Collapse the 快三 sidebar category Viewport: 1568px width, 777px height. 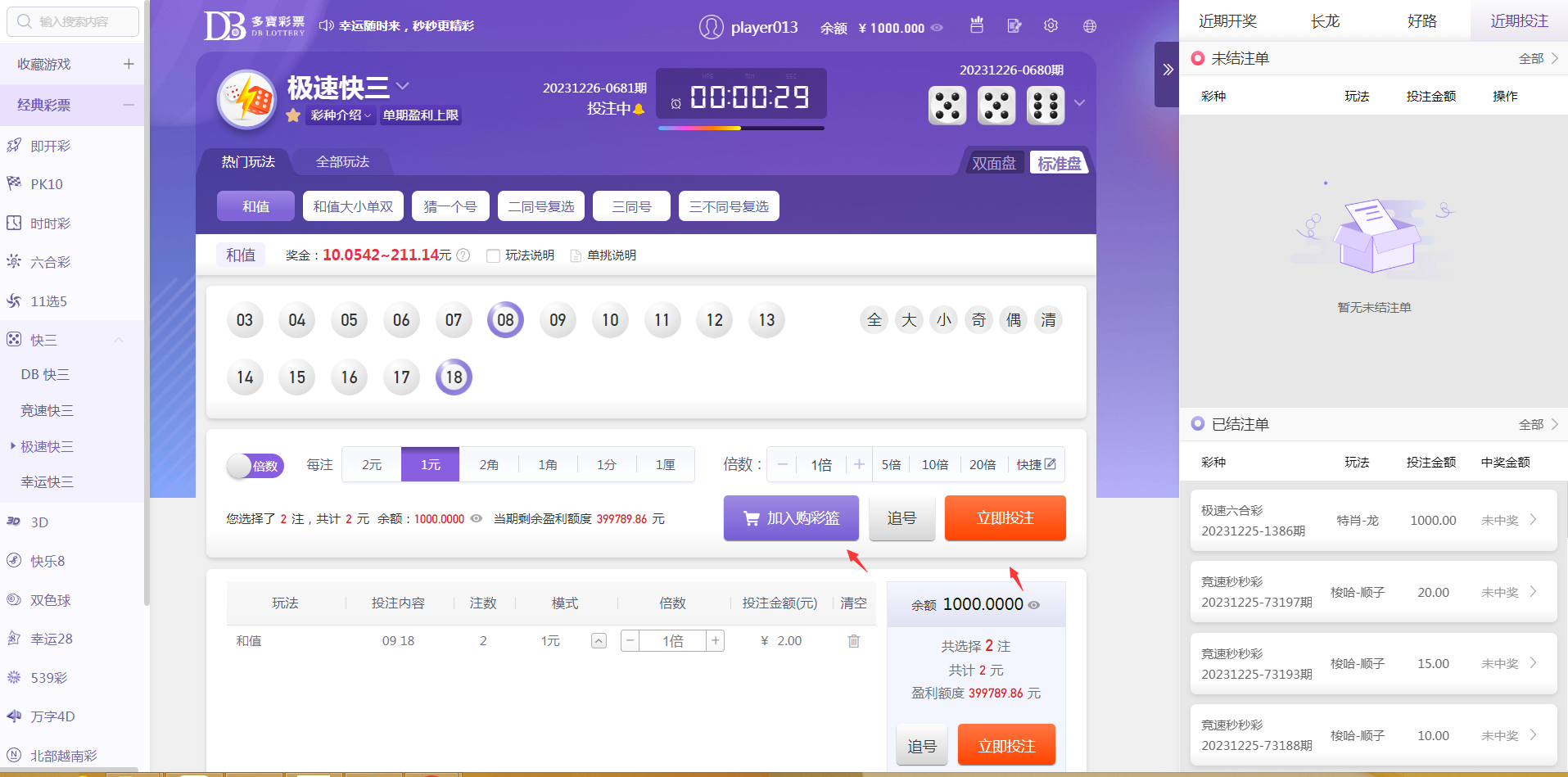[x=119, y=340]
